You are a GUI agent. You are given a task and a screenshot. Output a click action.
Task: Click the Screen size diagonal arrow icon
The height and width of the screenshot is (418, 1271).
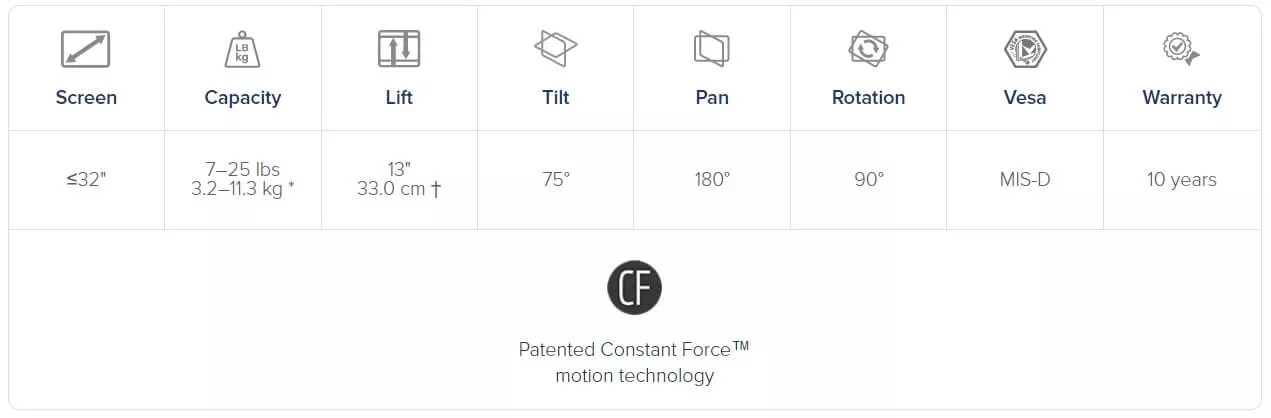tap(85, 49)
